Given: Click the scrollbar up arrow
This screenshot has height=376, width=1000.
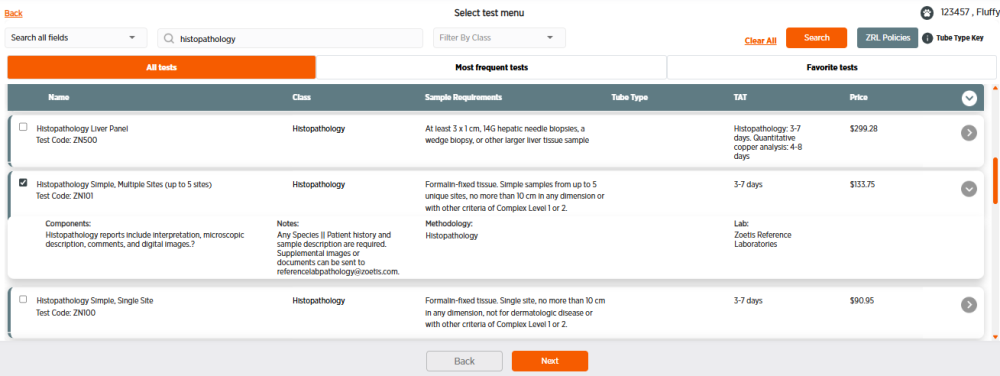Looking at the screenshot, I should point(995,87).
